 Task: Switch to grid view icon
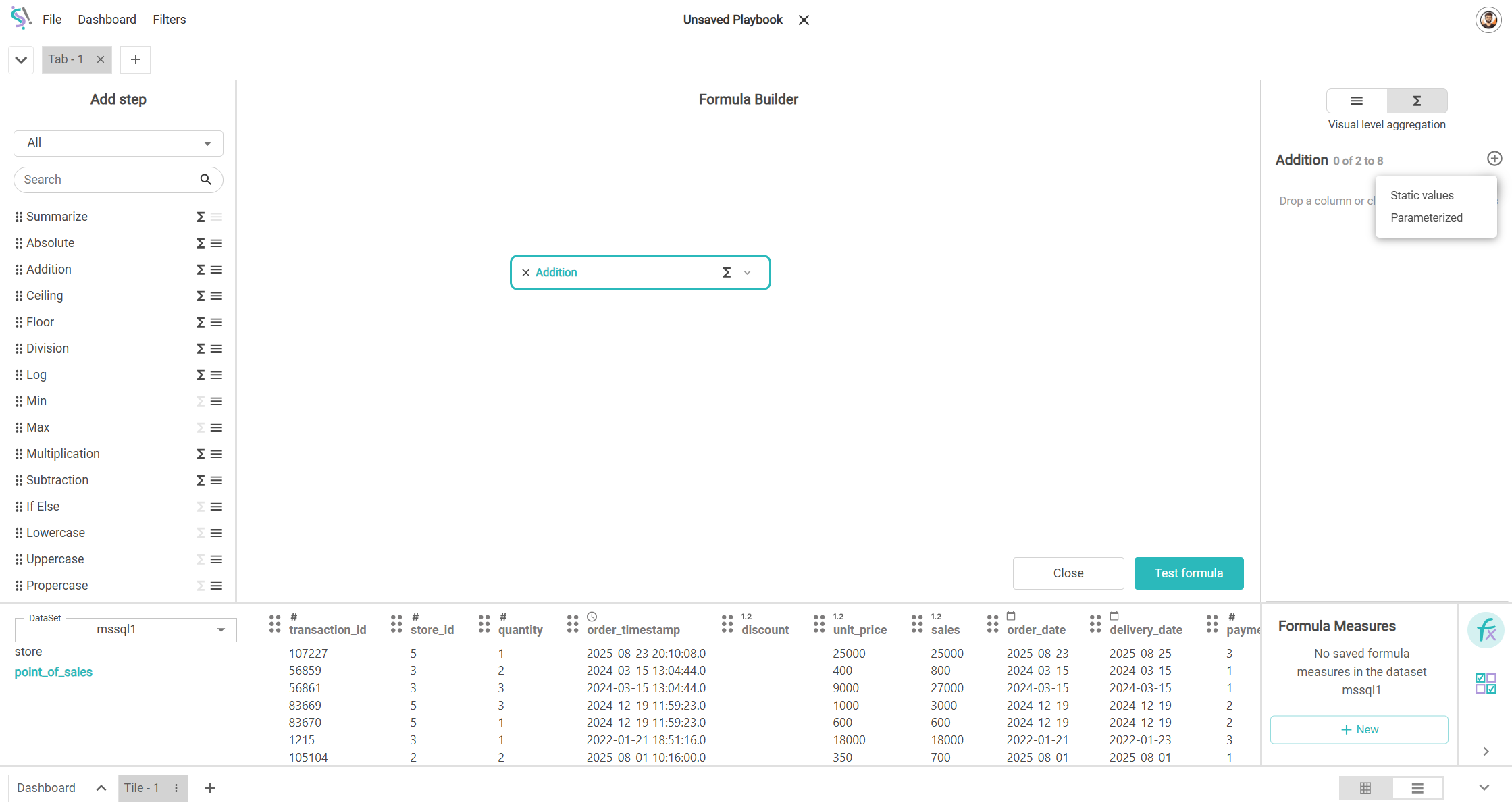(1365, 788)
